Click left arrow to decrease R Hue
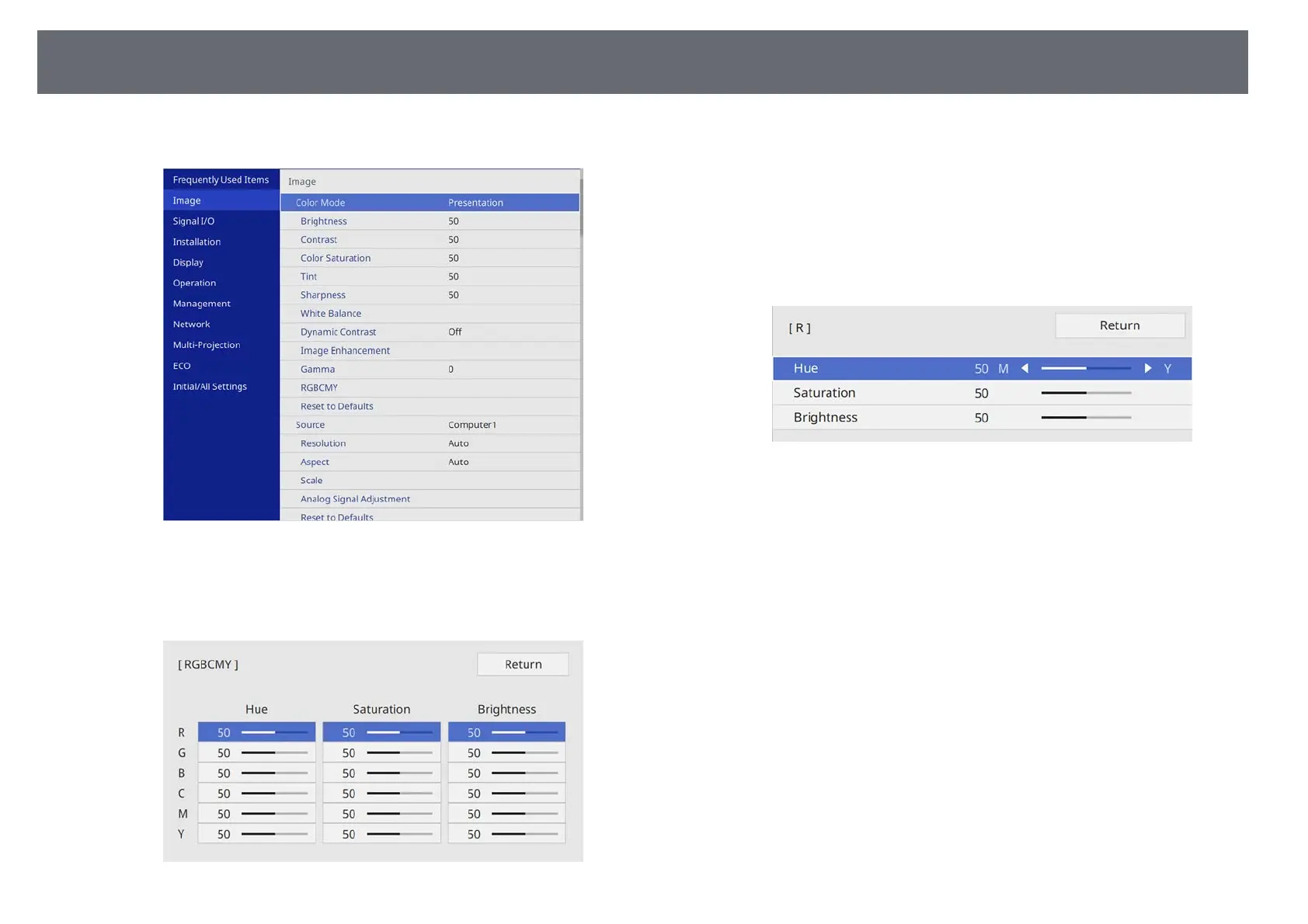Image resolution: width=1308 pixels, height=924 pixels. click(x=1025, y=369)
